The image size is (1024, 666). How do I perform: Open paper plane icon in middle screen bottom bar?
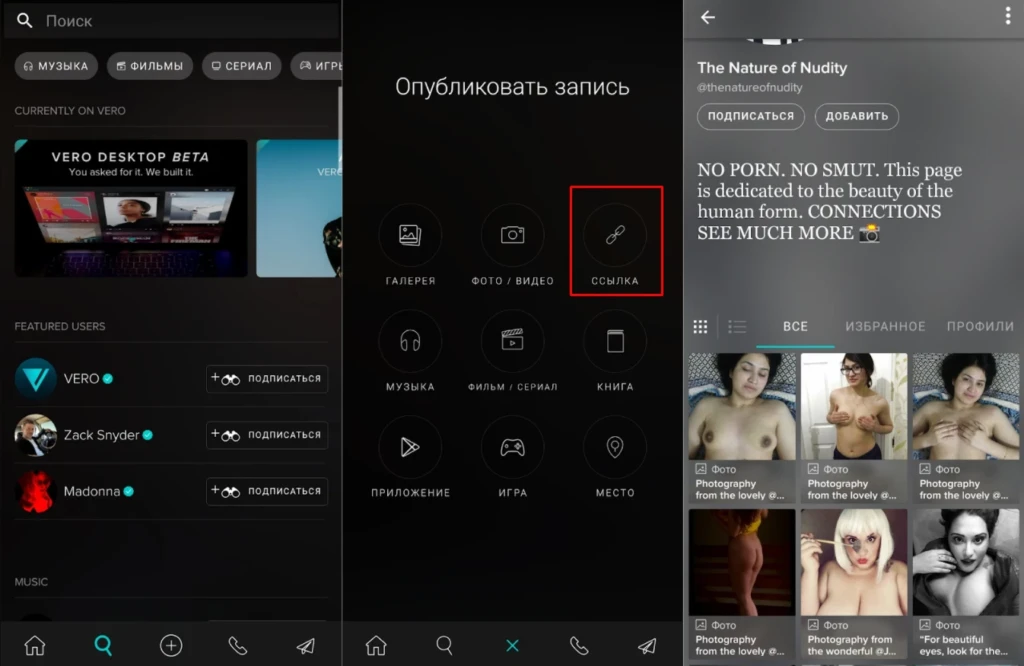click(647, 646)
